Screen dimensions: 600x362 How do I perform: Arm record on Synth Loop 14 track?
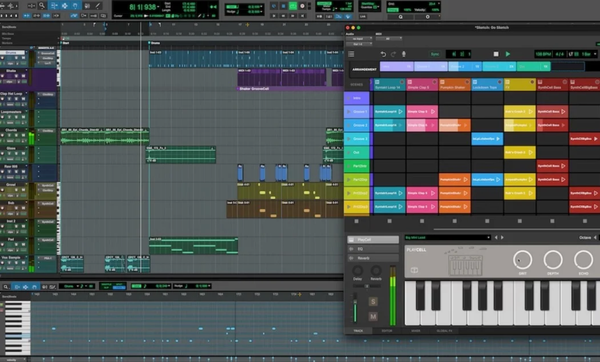click(402, 82)
